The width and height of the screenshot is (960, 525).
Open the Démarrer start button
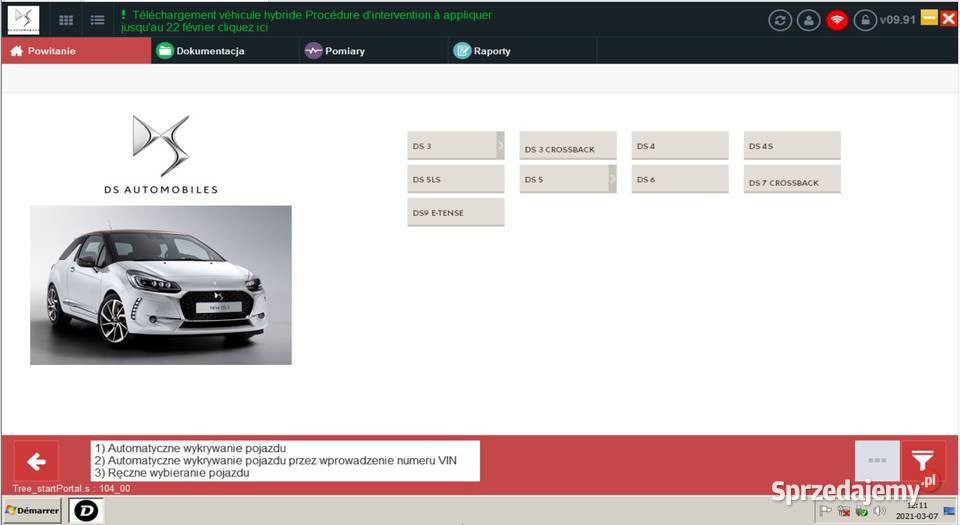click(32, 510)
